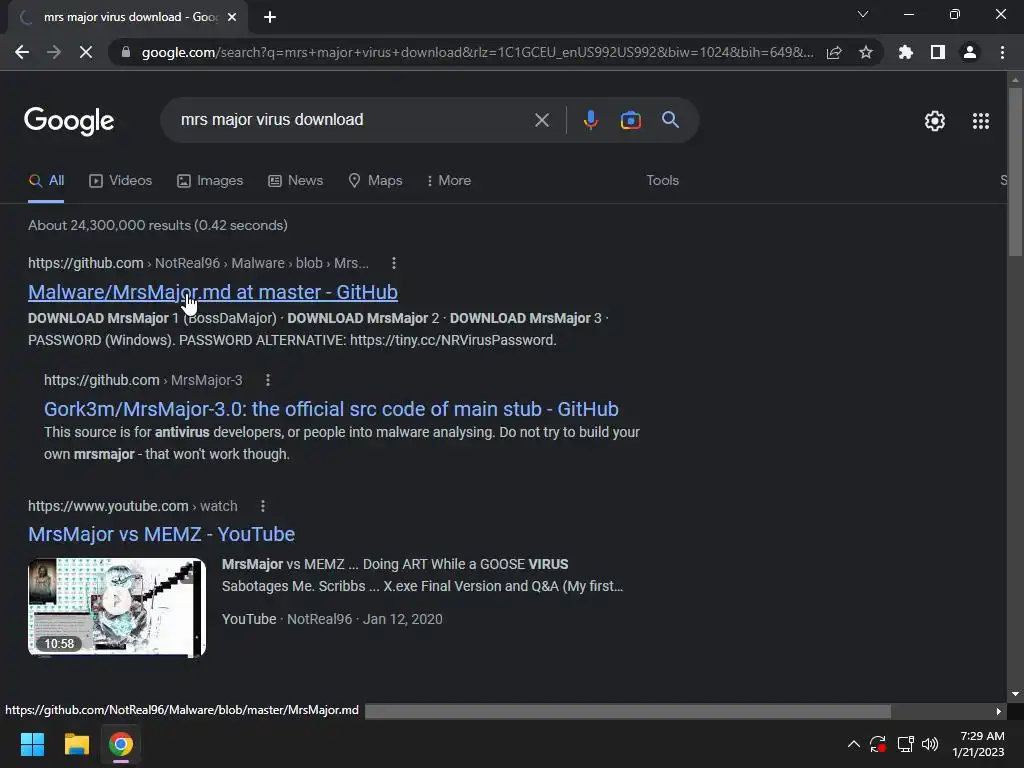Start voice search with microphone
1024x768 pixels.
[590, 120]
